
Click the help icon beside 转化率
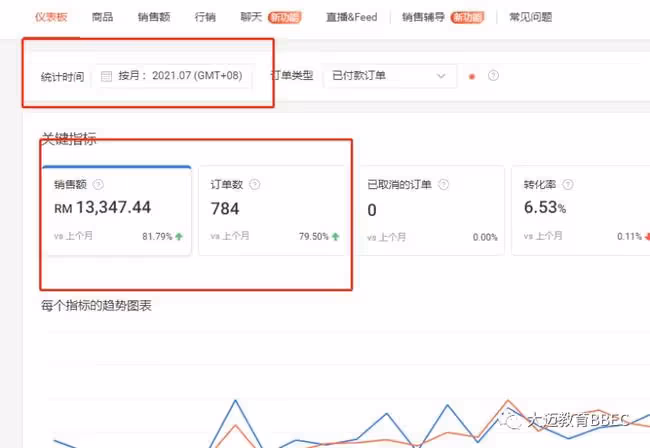pyautogui.click(x=568, y=184)
